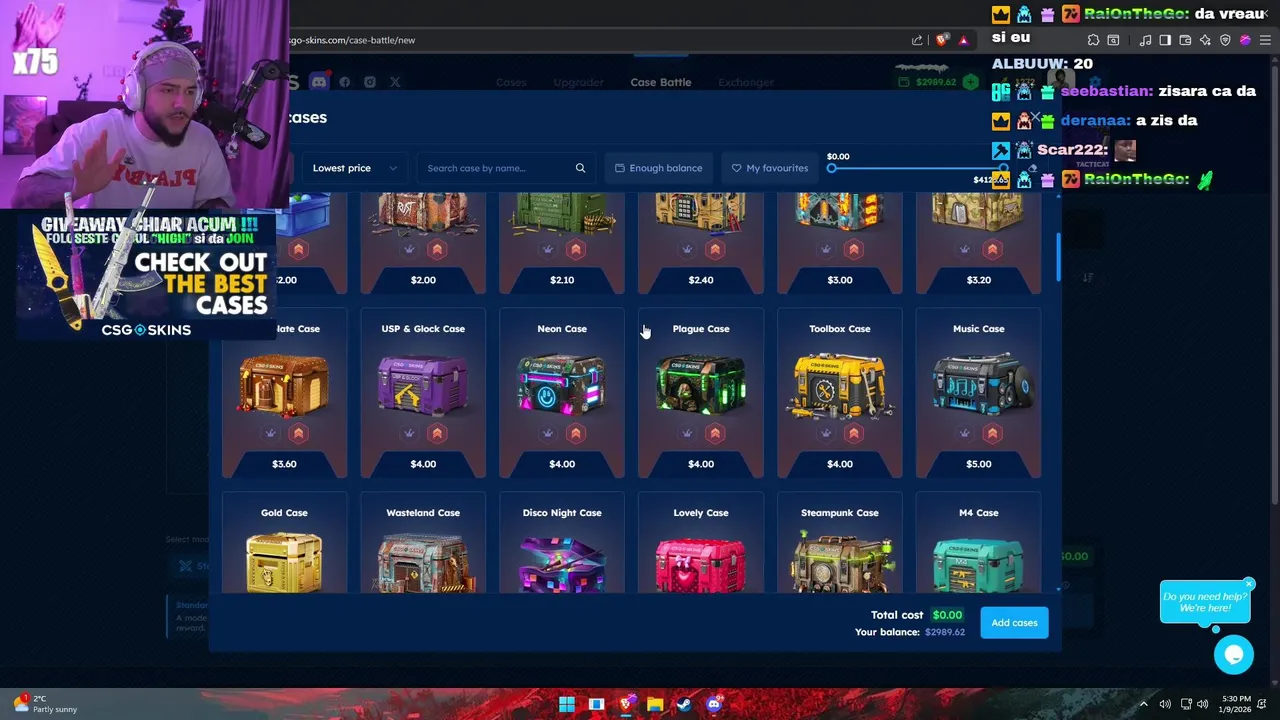Select the Neon Case thumbnail

562,385
